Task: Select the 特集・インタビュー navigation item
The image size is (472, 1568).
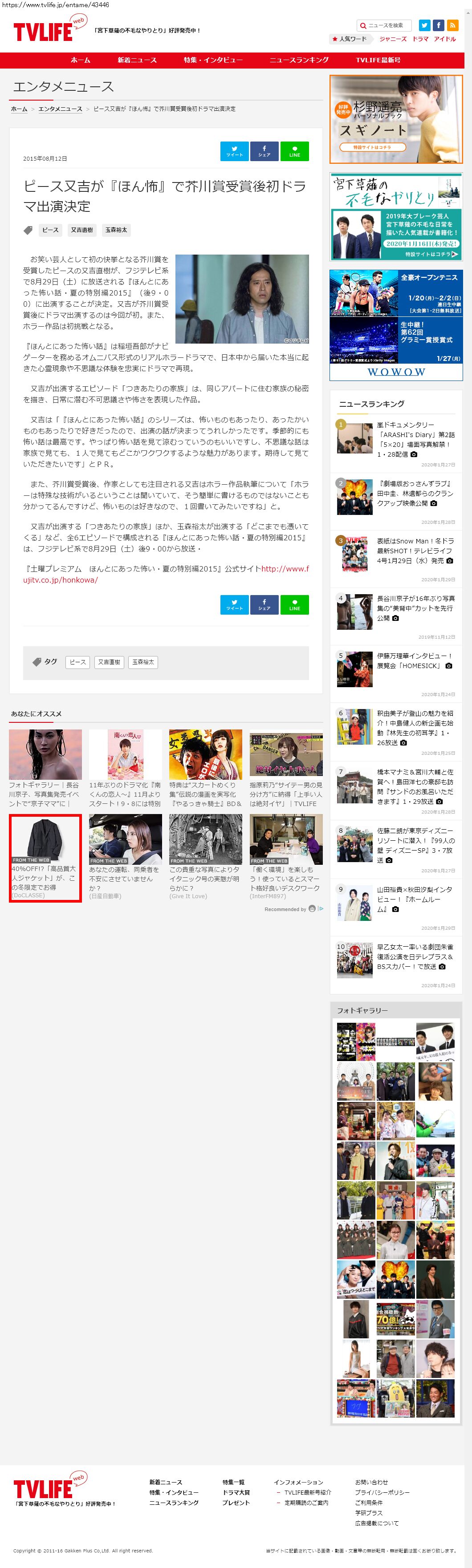Action: 213,60
